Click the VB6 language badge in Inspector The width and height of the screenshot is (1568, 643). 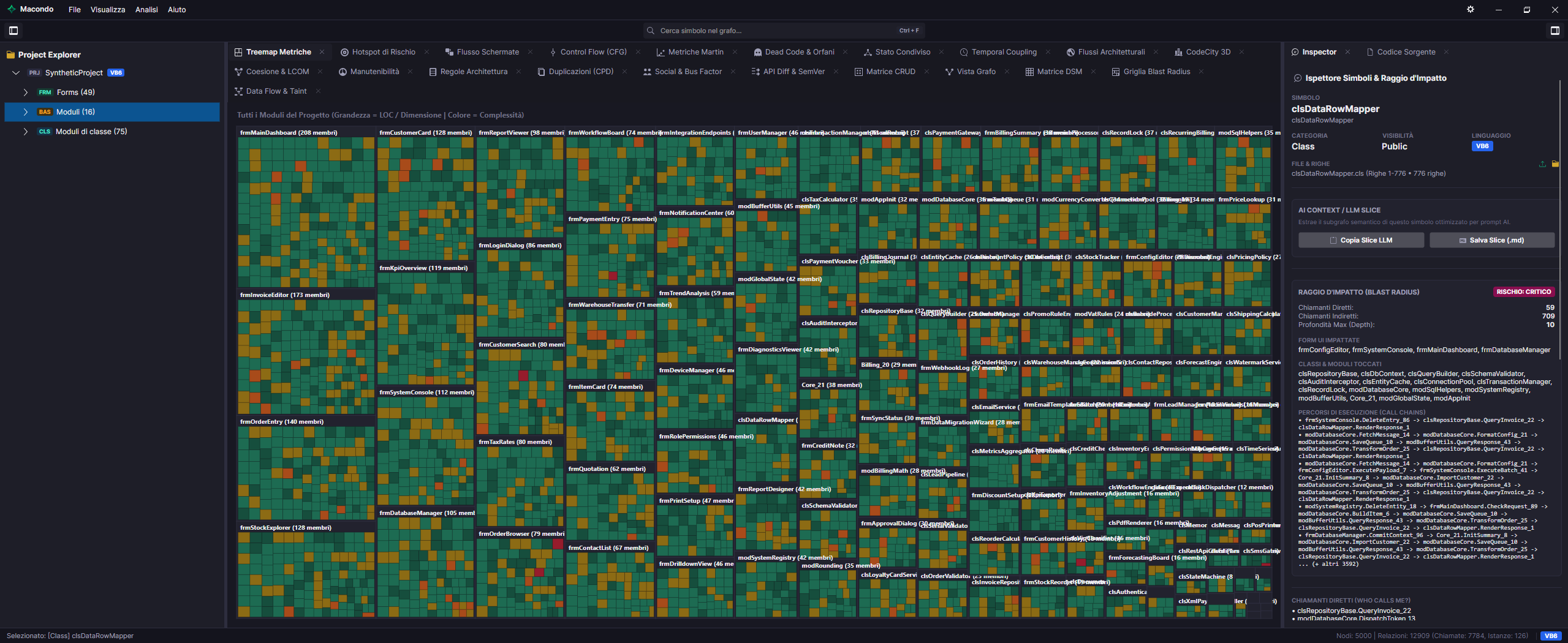1482,146
